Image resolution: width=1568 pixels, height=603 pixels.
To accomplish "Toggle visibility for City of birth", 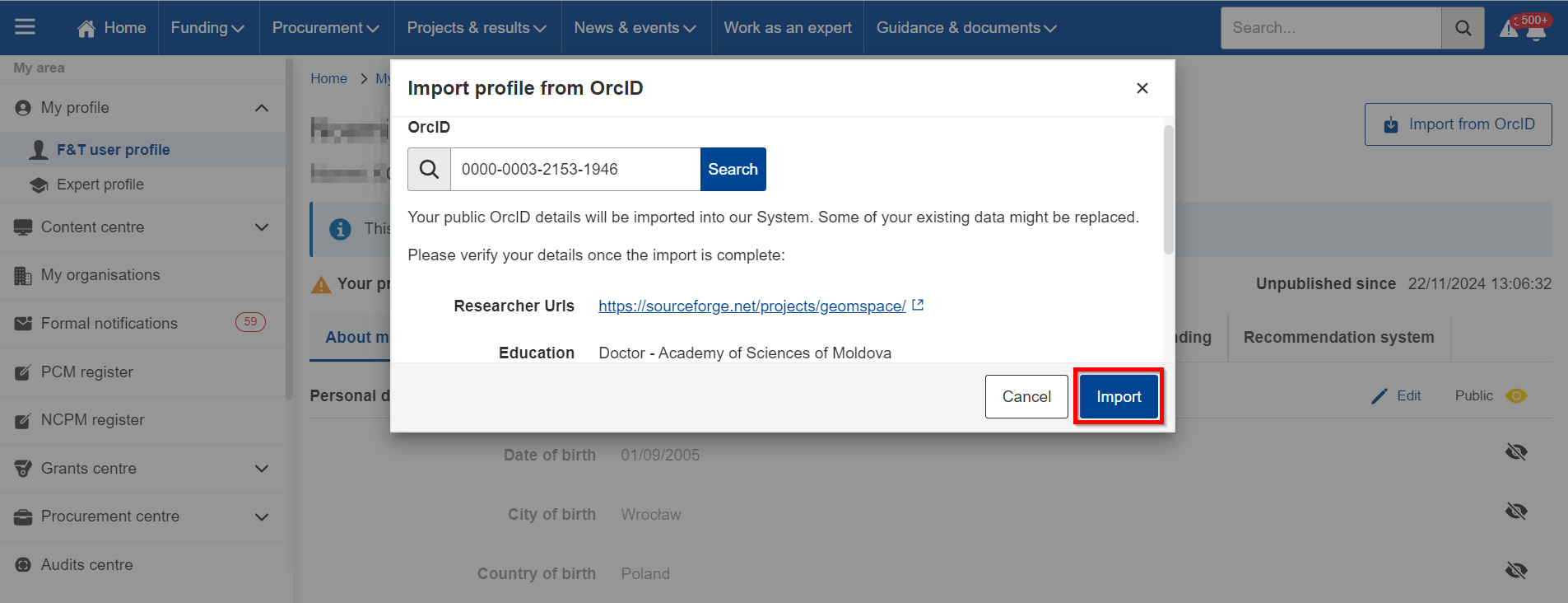I will pos(1516,511).
